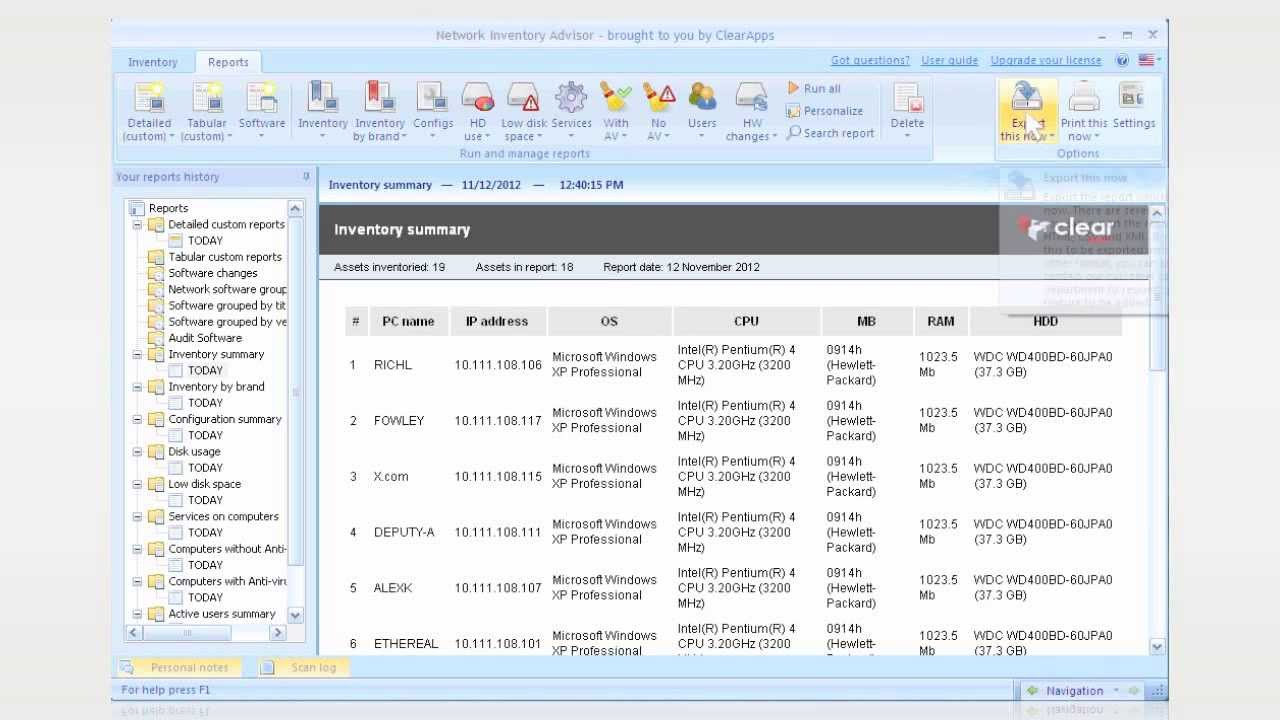Screen dimensions: 1280x720
Task: Click Upgrade your license link
Action: point(1045,60)
